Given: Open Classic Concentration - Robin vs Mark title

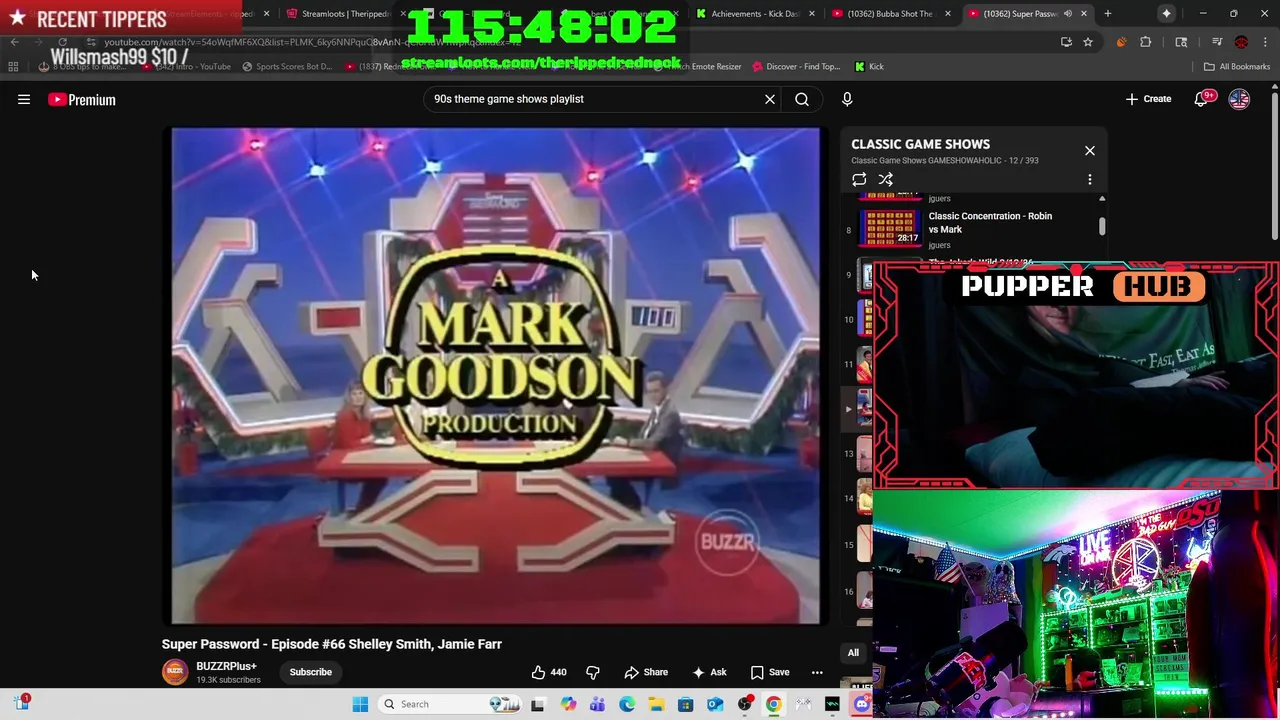Looking at the screenshot, I should (990, 223).
